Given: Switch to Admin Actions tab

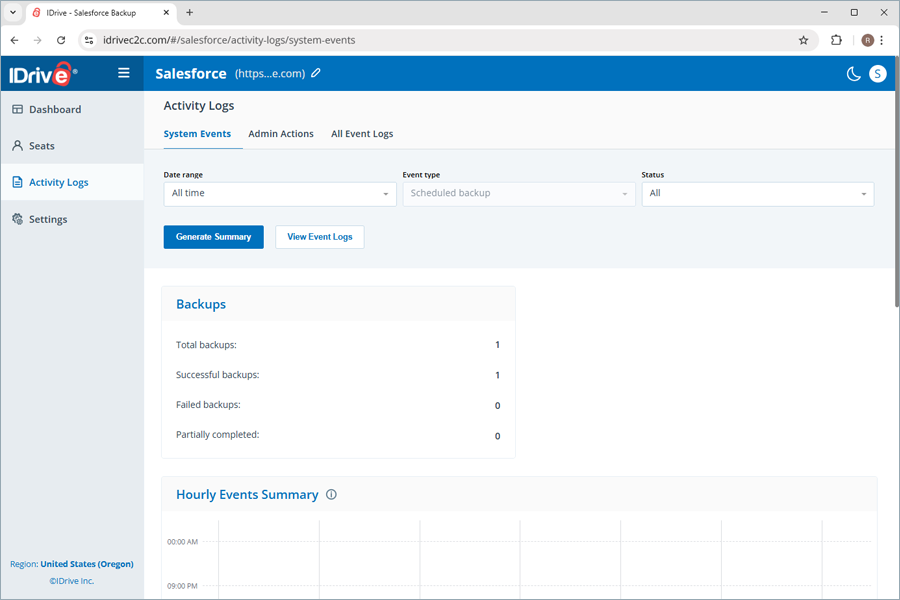Looking at the screenshot, I should coord(281,134).
